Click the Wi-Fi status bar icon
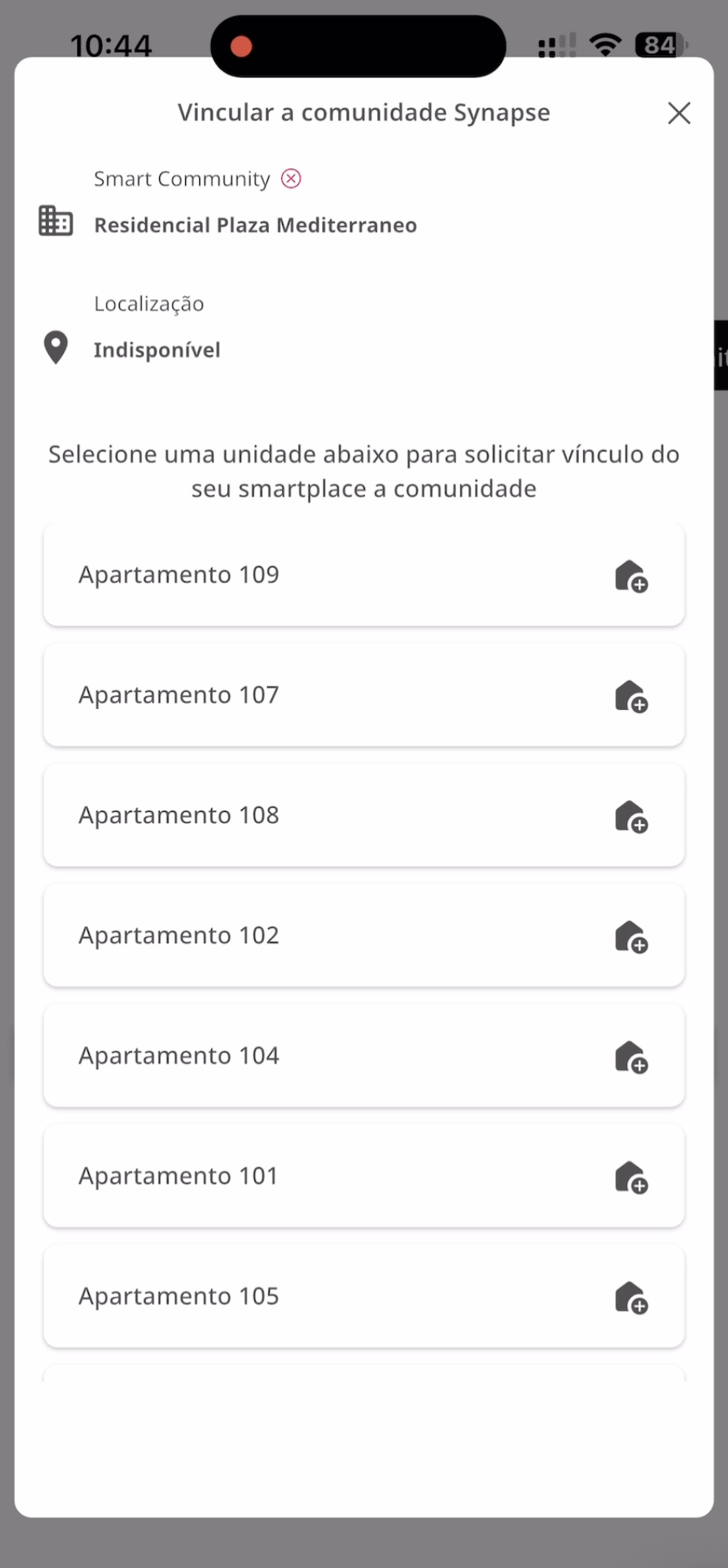This screenshot has height=1568, width=728. click(605, 45)
